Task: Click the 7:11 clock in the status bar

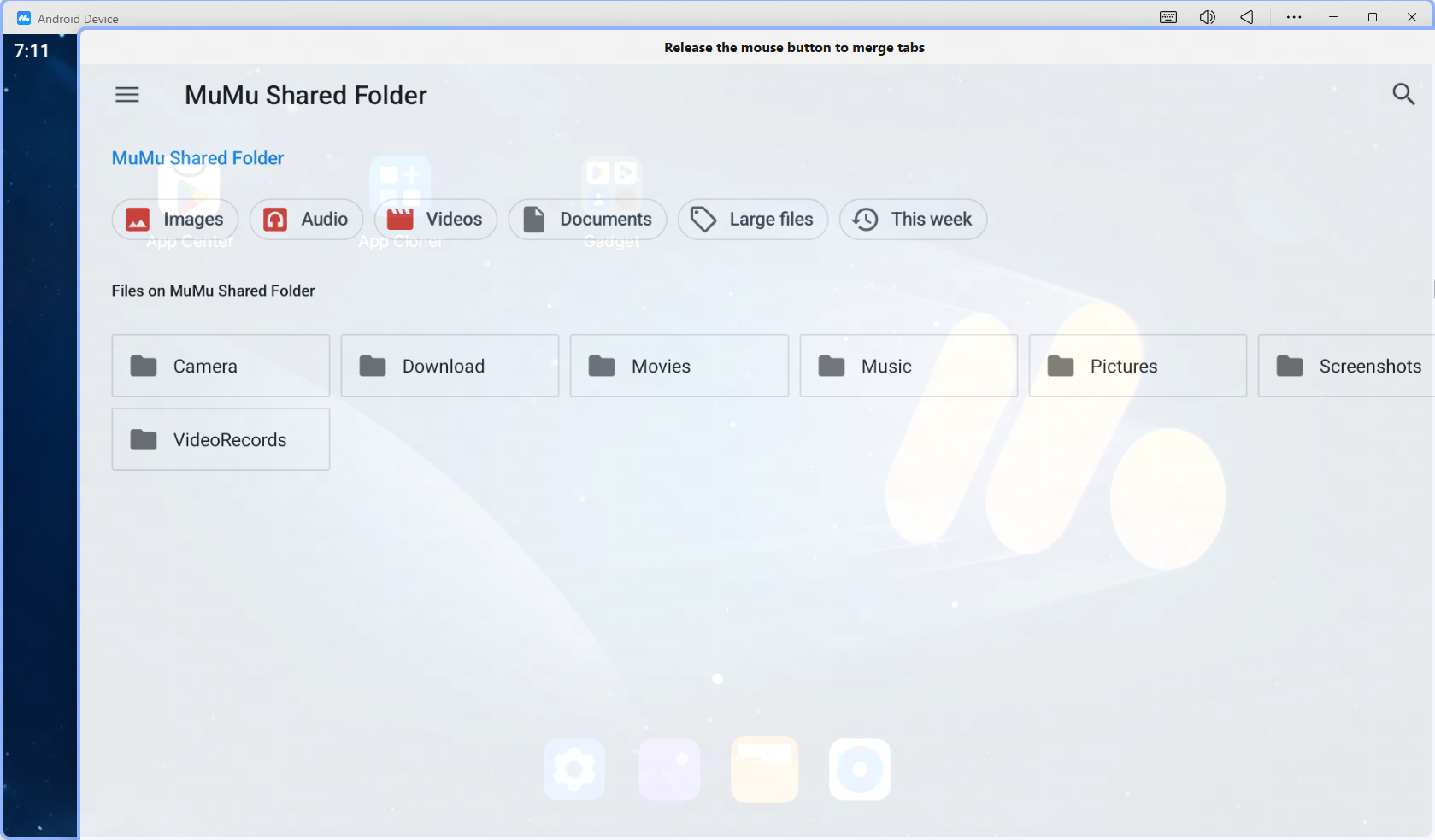Action: coord(32,51)
